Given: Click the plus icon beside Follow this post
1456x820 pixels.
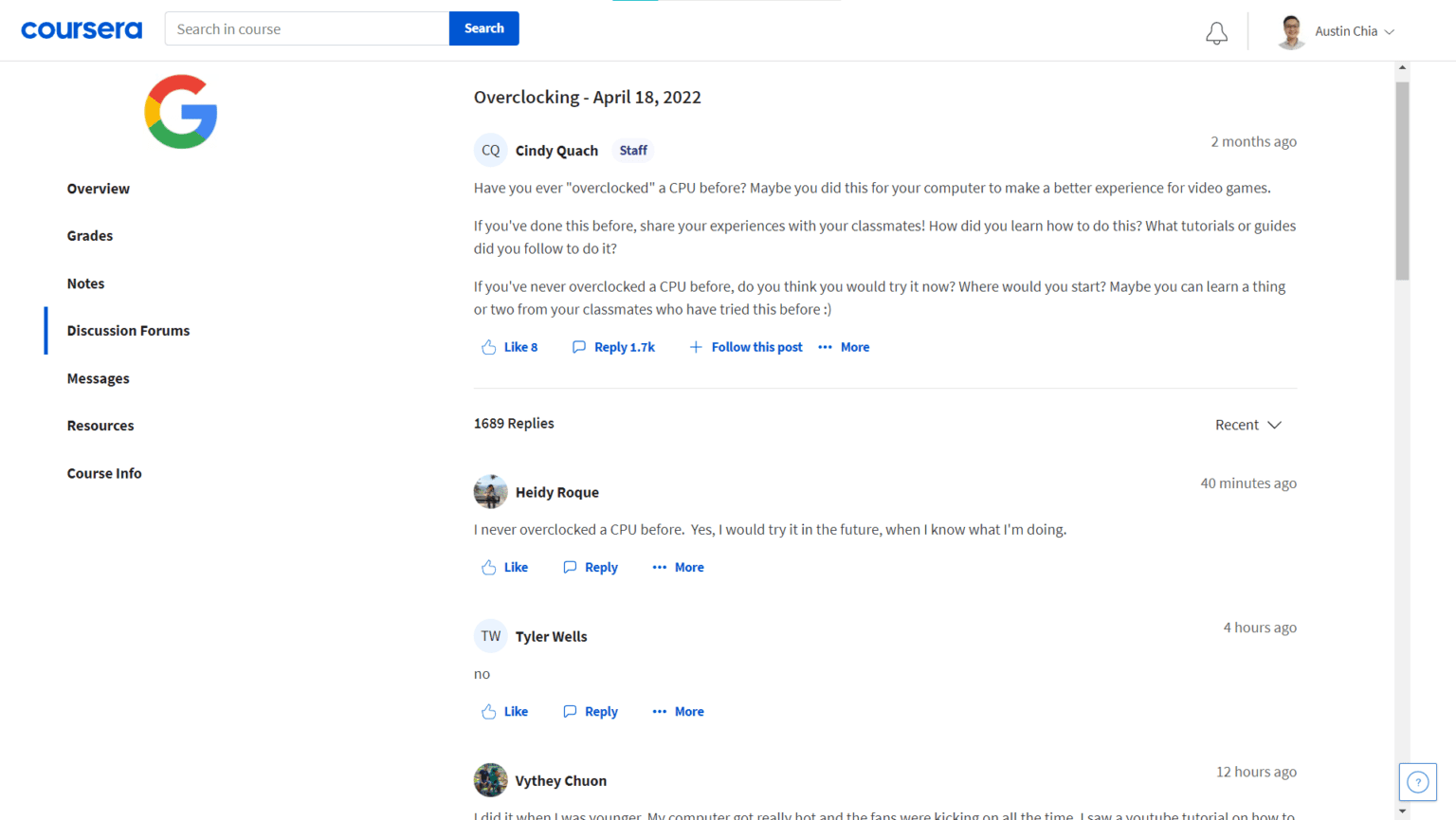Looking at the screenshot, I should [697, 346].
